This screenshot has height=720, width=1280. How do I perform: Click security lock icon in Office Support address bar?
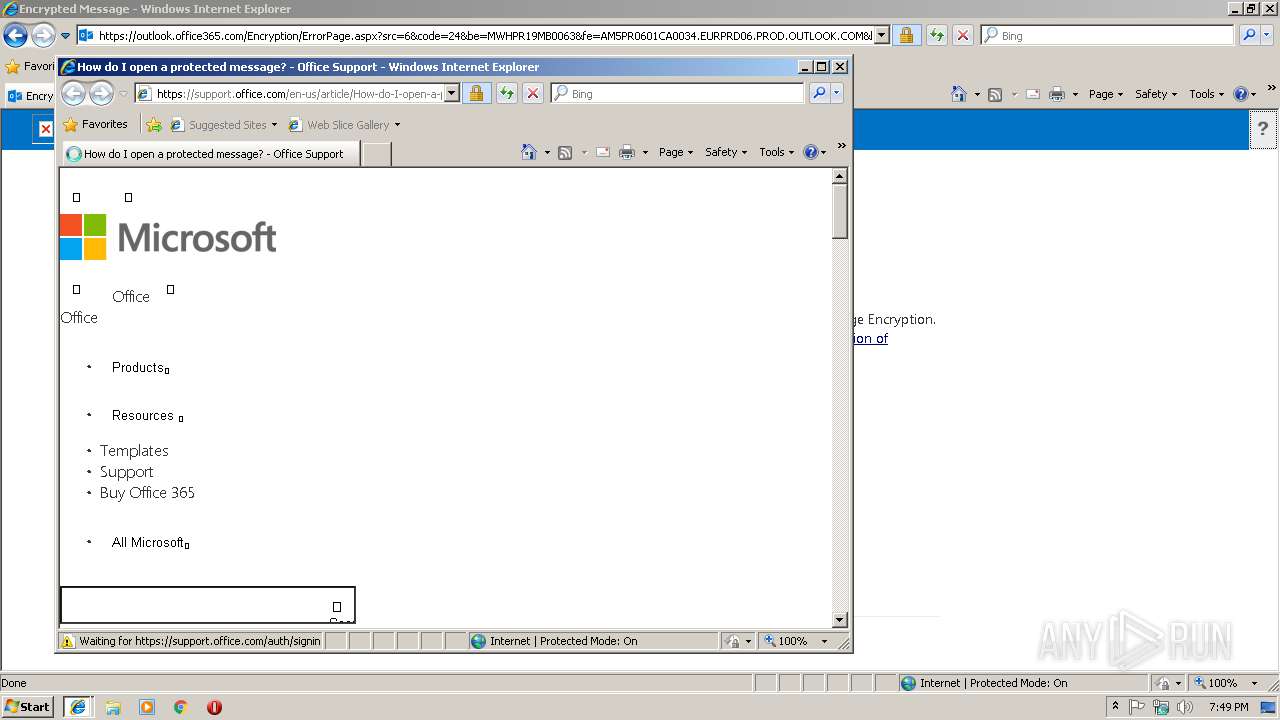(x=476, y=93)
